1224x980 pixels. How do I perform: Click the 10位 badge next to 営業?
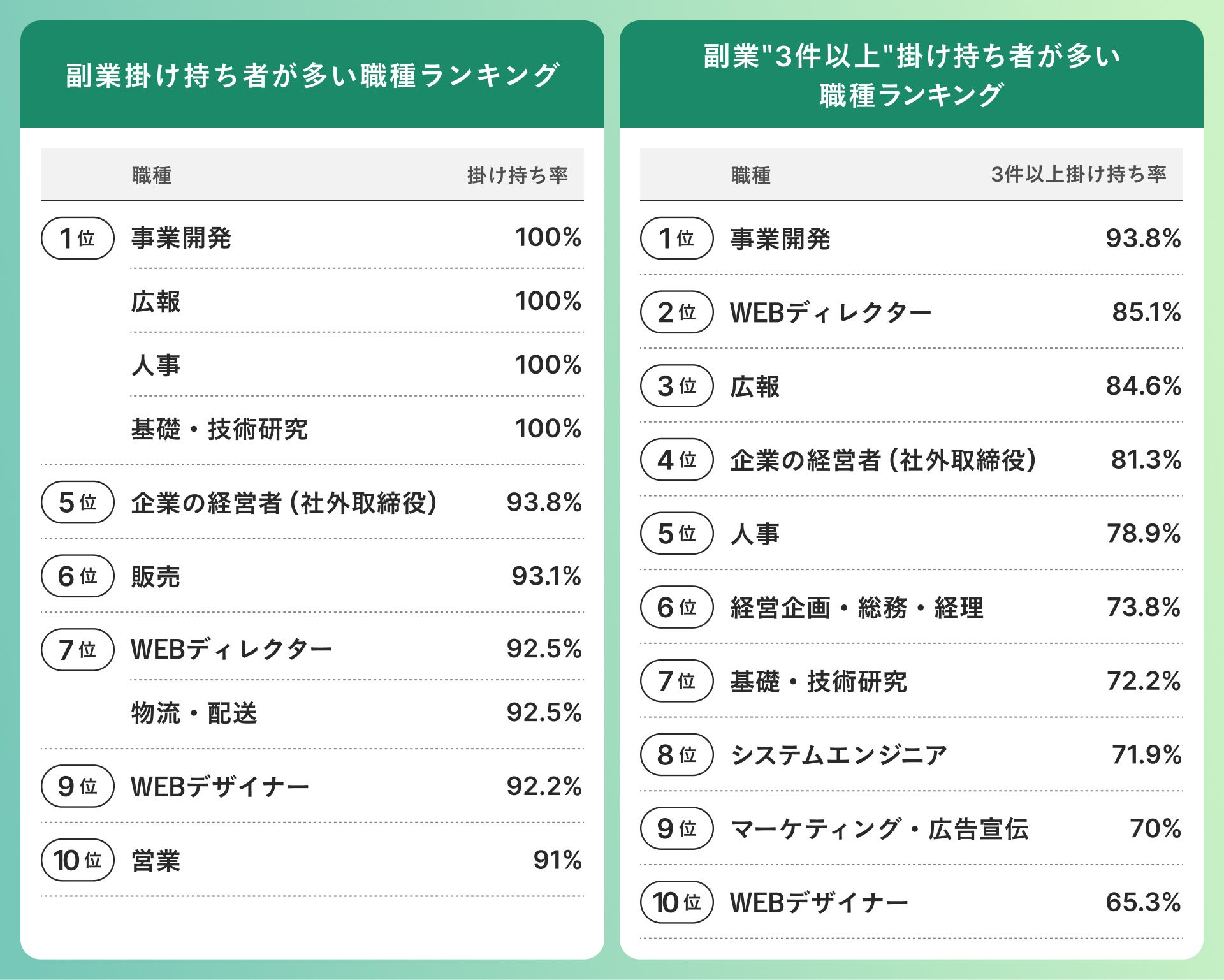(77, 860)
